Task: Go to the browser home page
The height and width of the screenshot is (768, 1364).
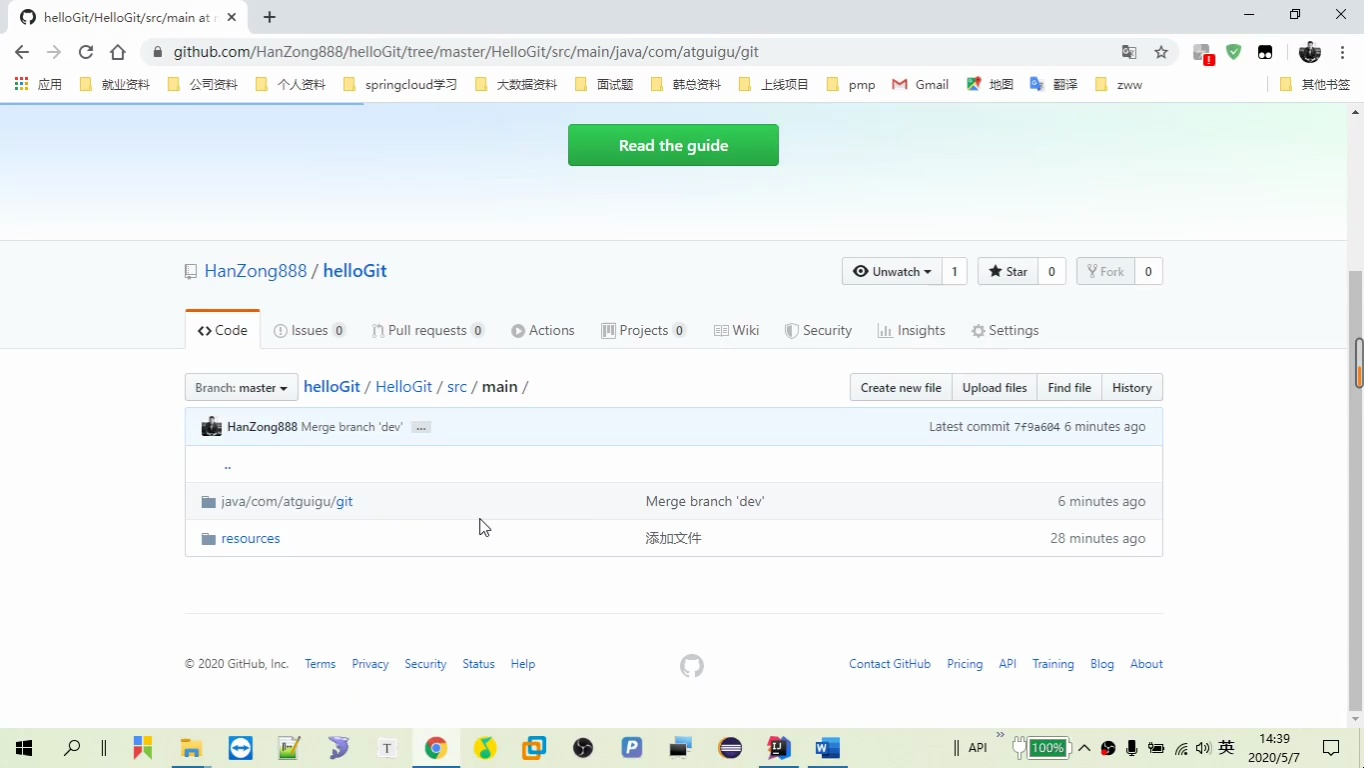Action: tap(118, 52)
